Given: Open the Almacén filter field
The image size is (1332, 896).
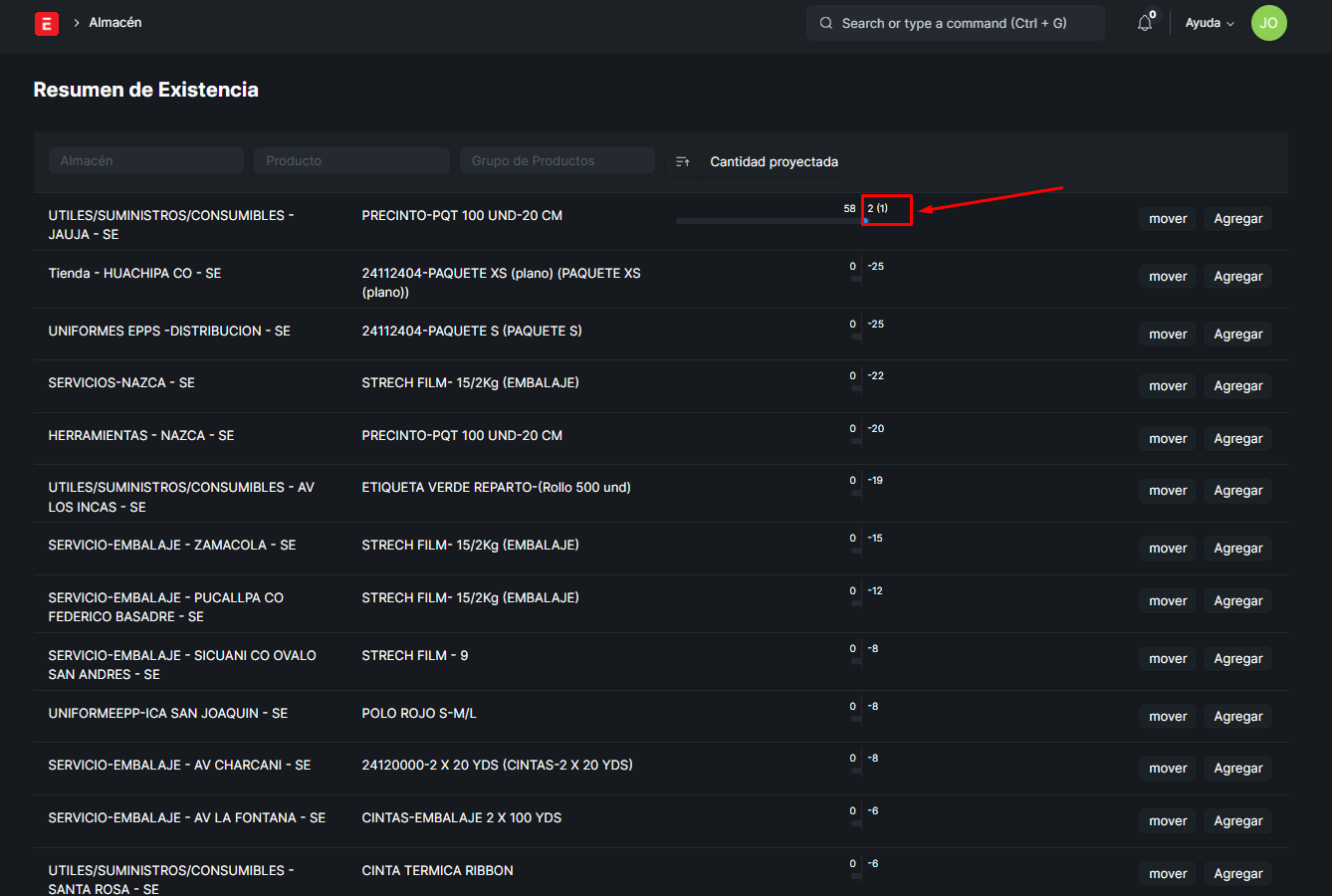Looking at the screenshot, I should (x=145, y=160).
